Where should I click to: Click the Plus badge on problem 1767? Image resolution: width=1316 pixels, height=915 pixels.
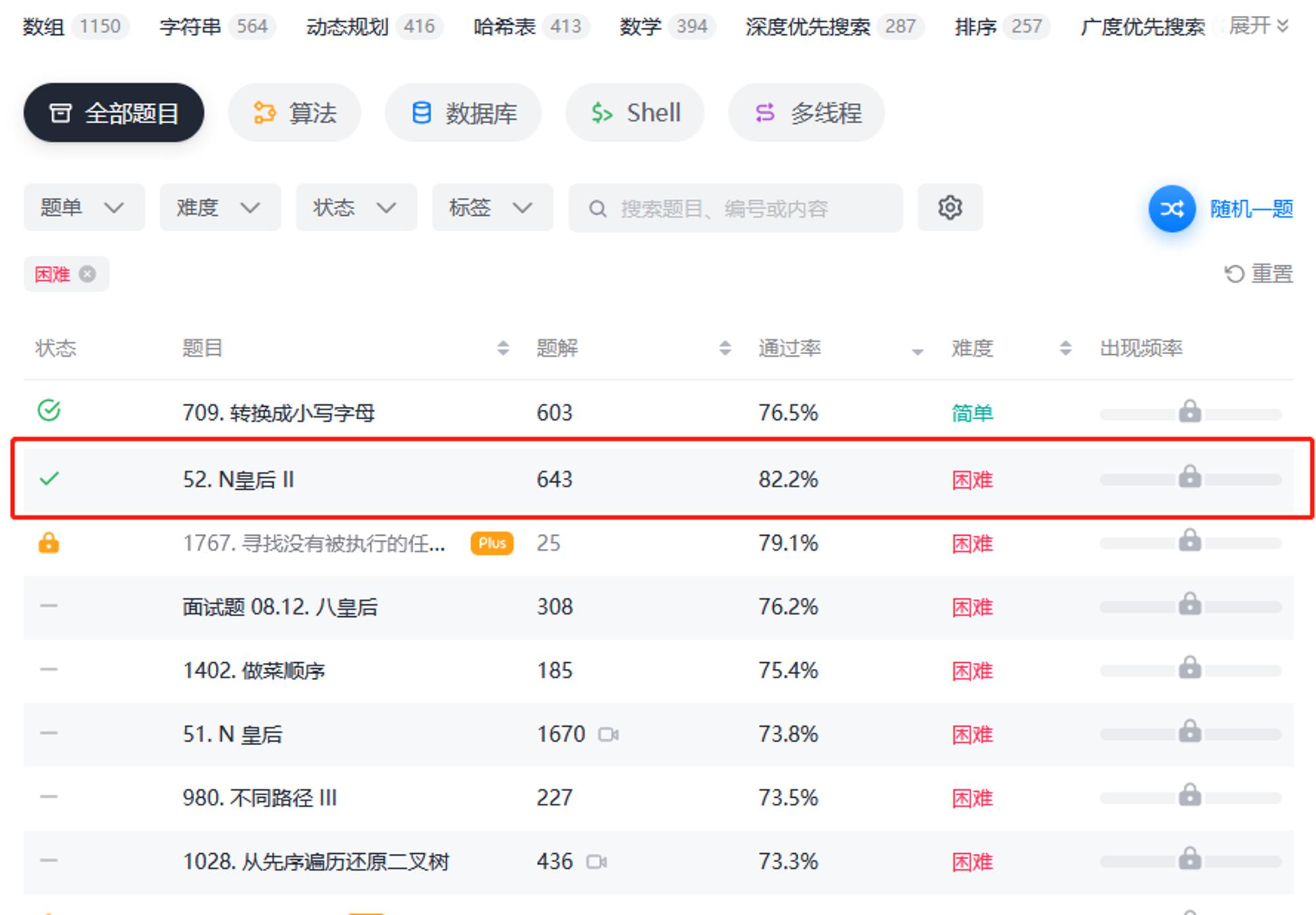coord(492,543)
